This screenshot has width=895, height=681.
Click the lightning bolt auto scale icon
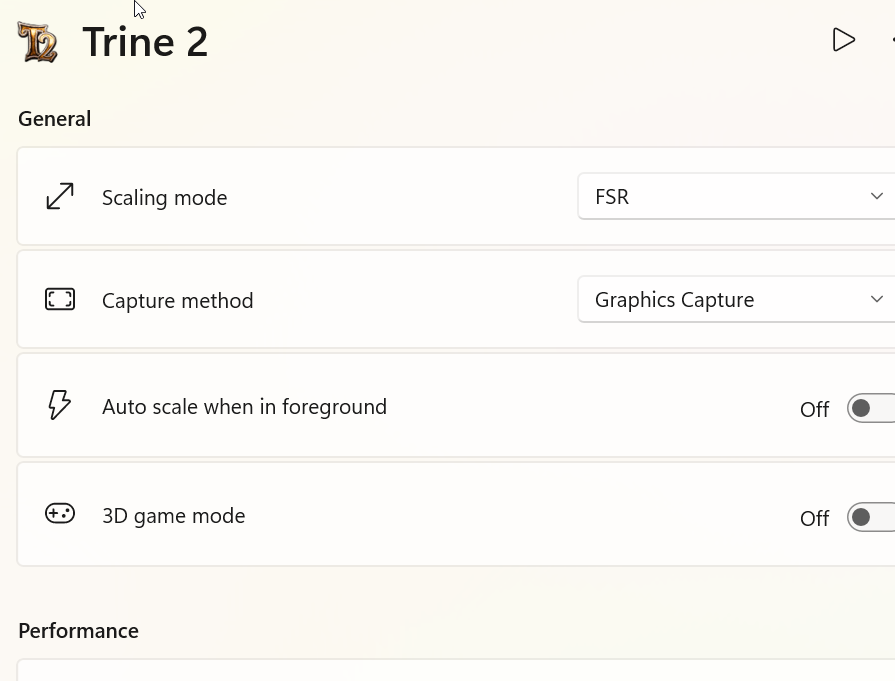click(60, 405)
